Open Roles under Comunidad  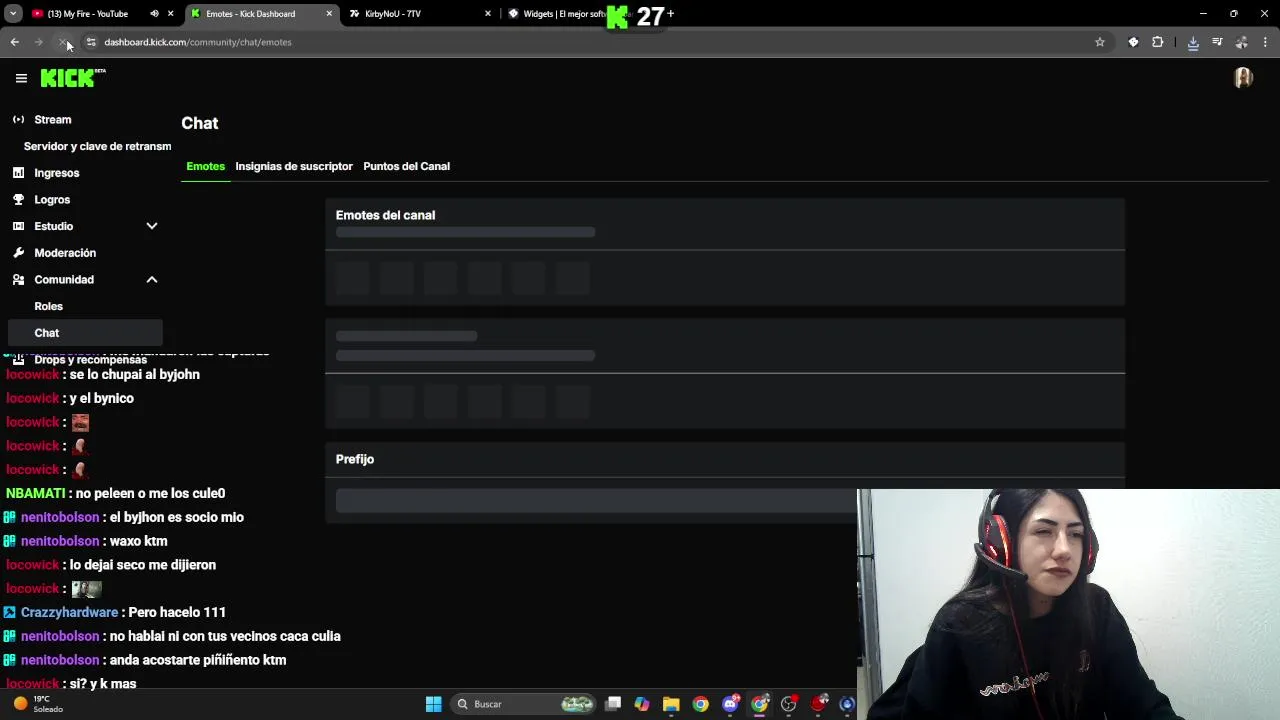tap(48, 306)
